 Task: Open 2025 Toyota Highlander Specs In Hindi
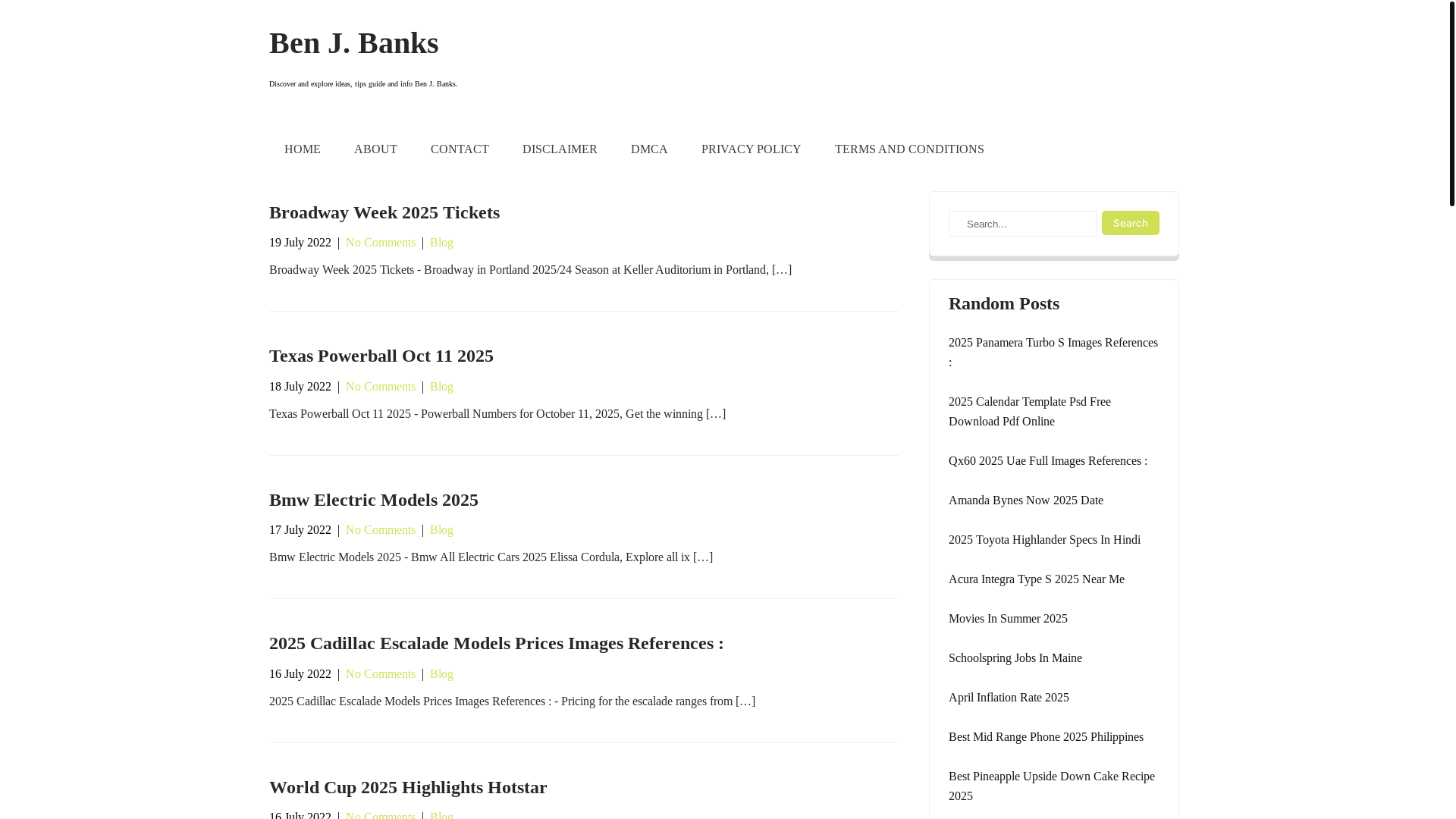(x=1044, y=540)
